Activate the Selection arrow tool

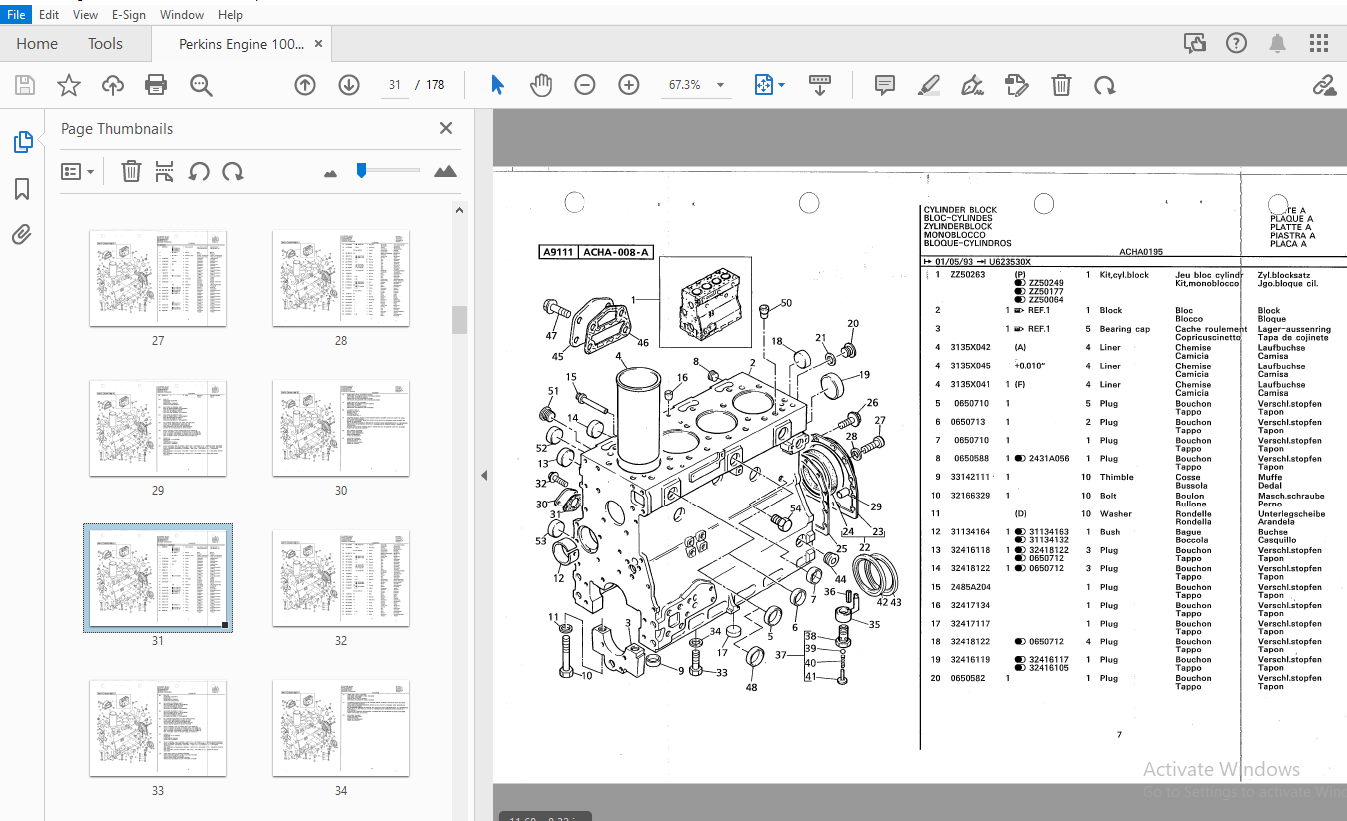click(x=497, y=85)
